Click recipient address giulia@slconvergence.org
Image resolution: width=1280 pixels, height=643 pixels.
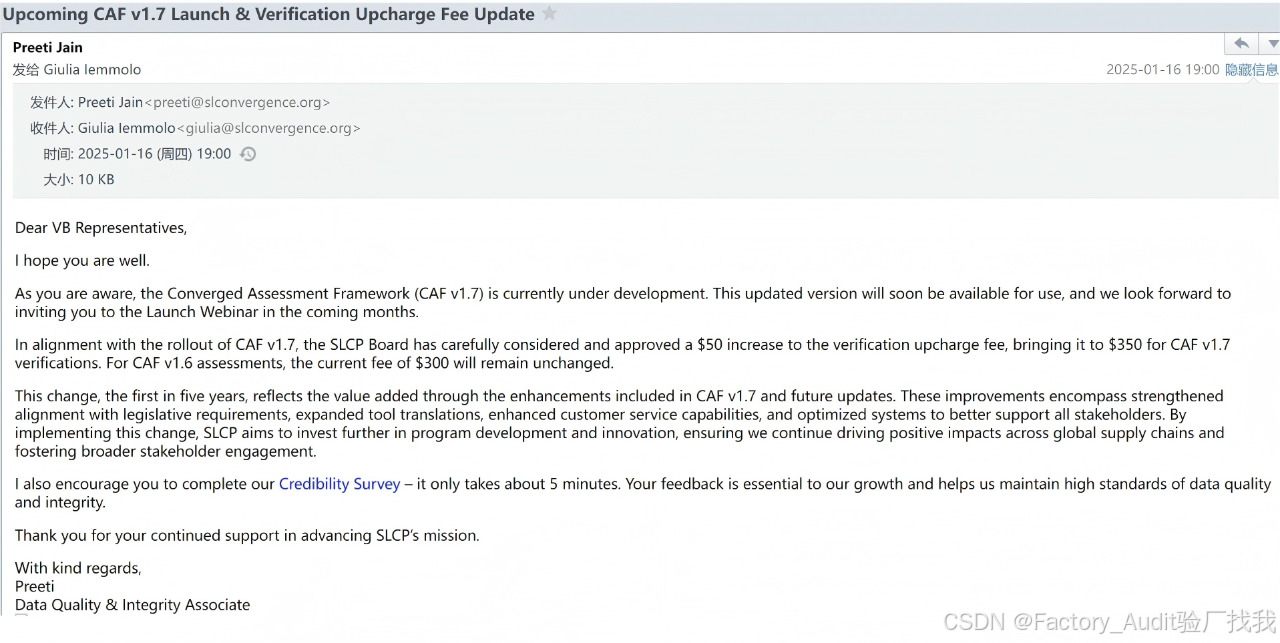click(x=269, y=128)
